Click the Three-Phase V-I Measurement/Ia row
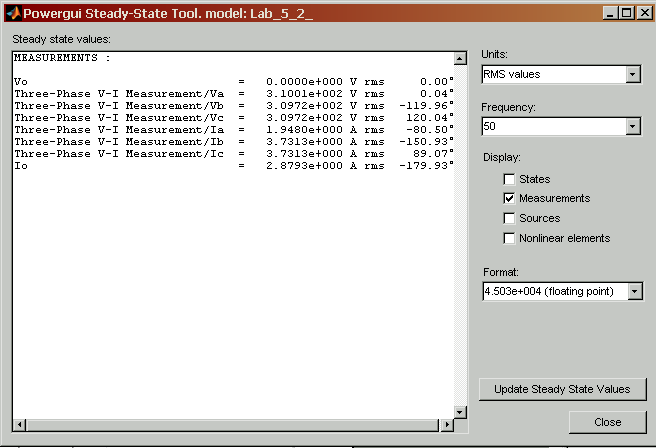Viewport: 656px width, 448px height. (234, 130)
